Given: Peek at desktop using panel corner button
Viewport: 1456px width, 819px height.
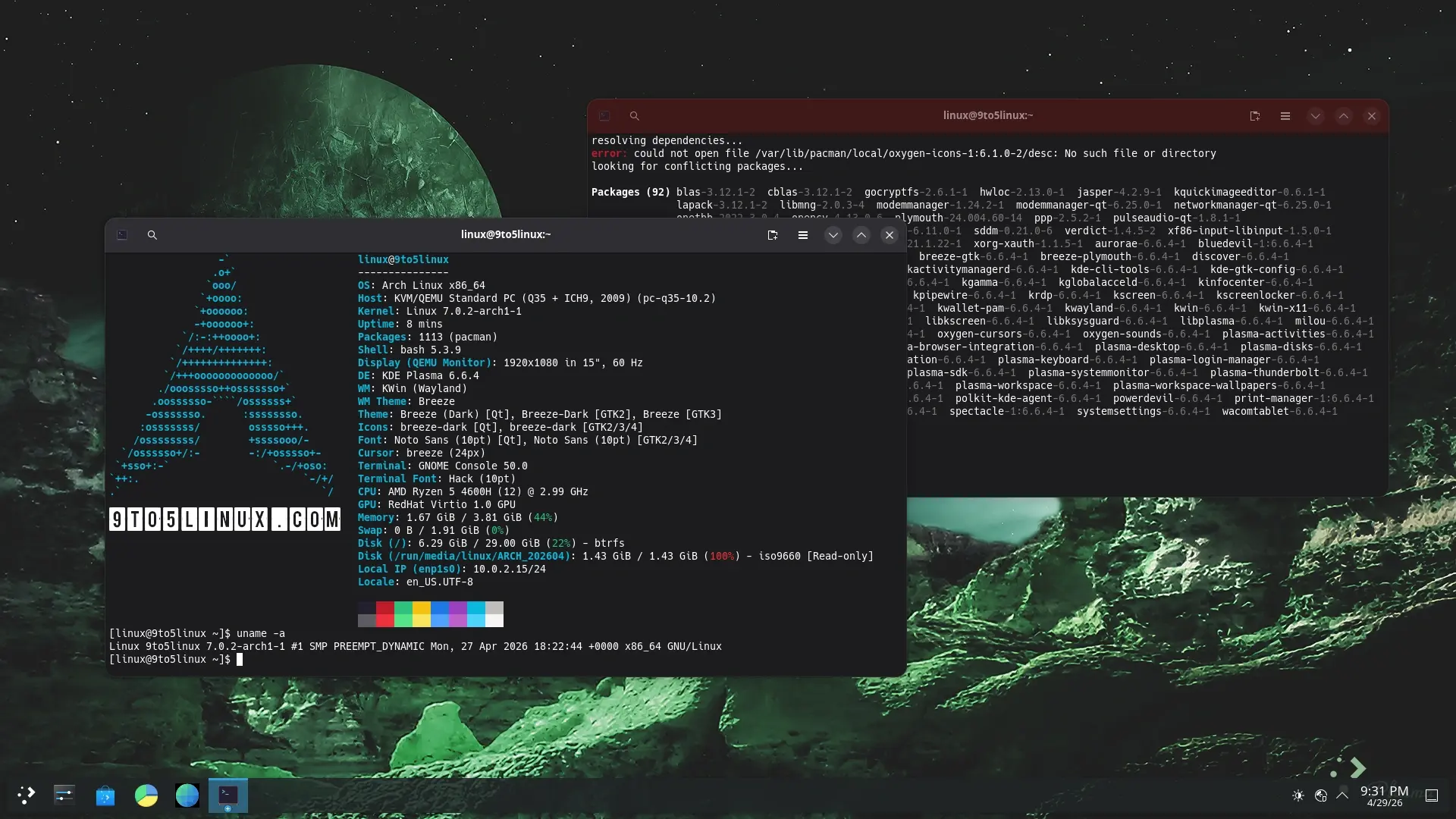Looking at the screenshot, I should point(1432,795).
